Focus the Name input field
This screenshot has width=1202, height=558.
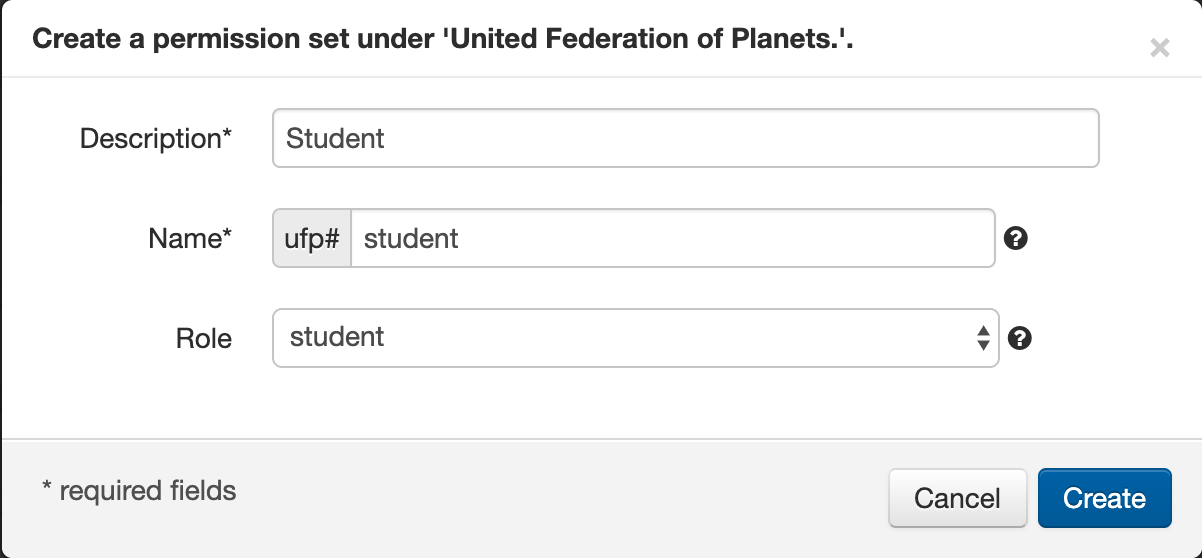[672, 239]
